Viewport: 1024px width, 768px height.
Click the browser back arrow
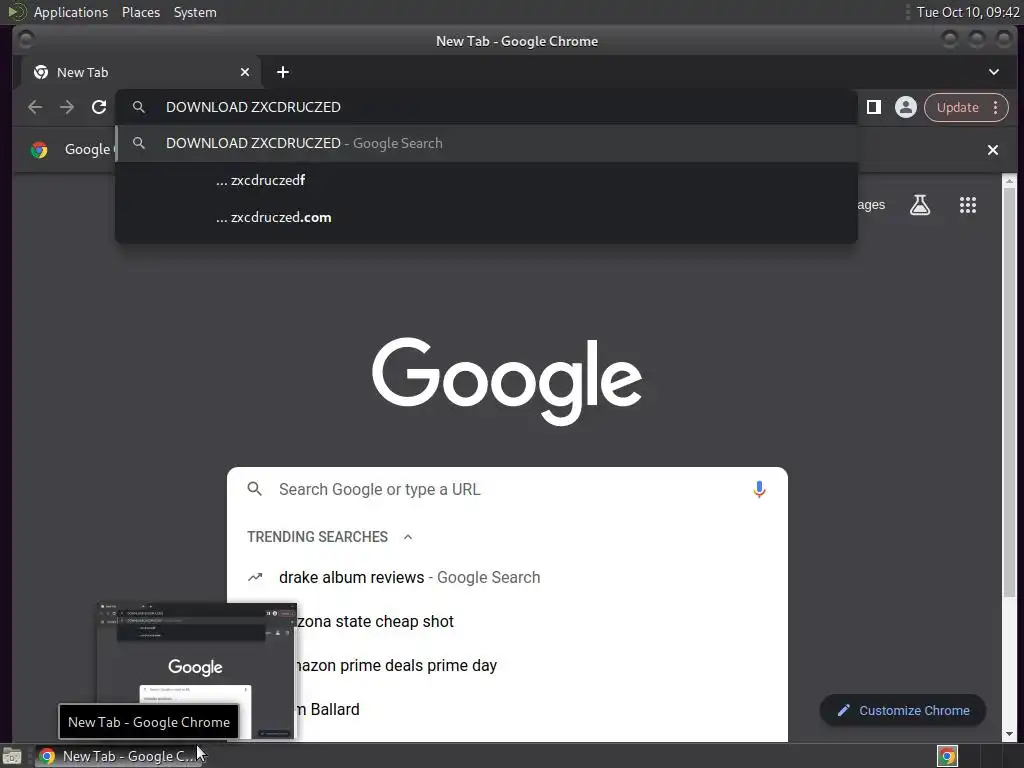pos(35,107)
